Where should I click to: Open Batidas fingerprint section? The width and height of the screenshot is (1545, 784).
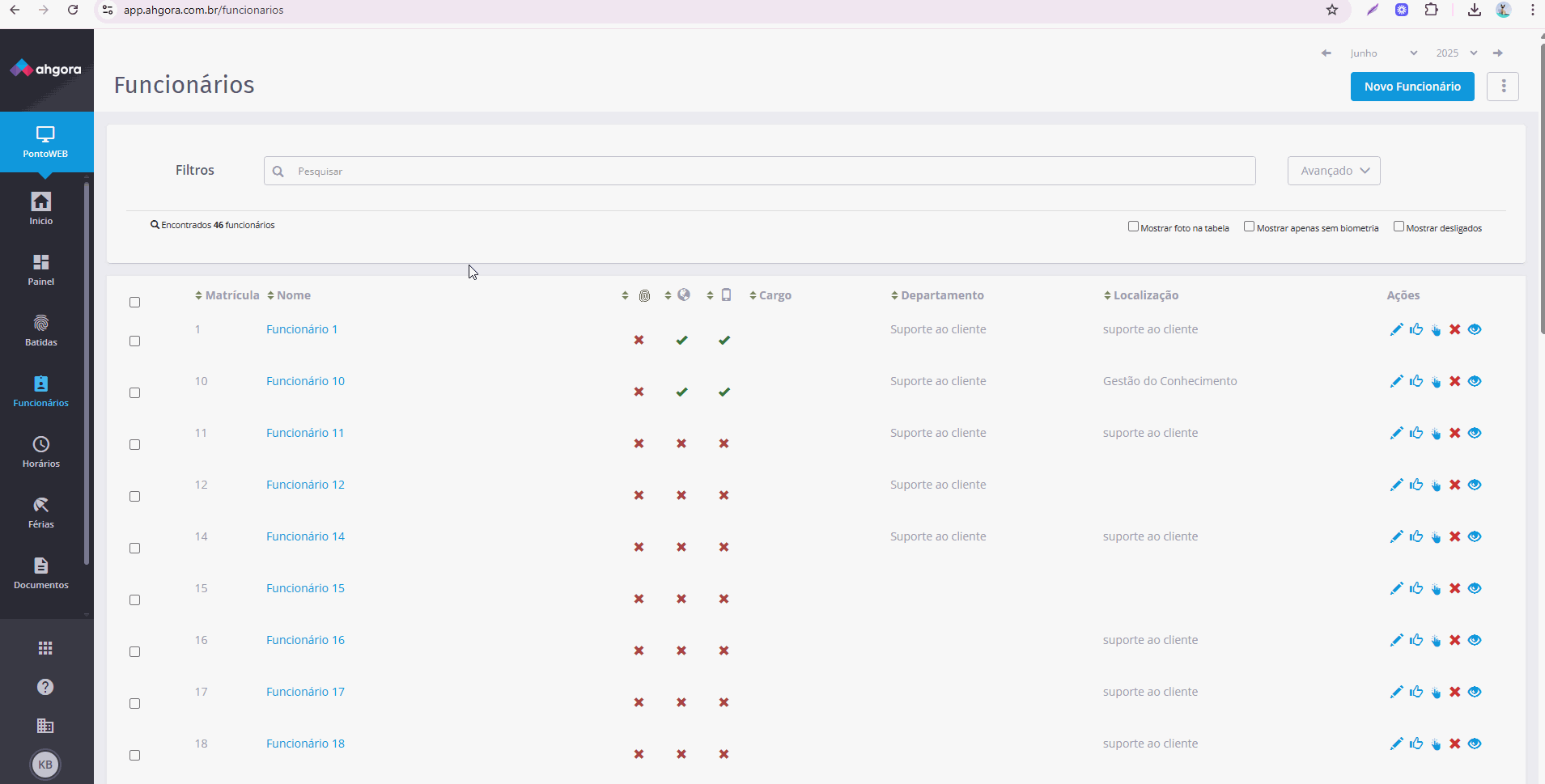41,330
